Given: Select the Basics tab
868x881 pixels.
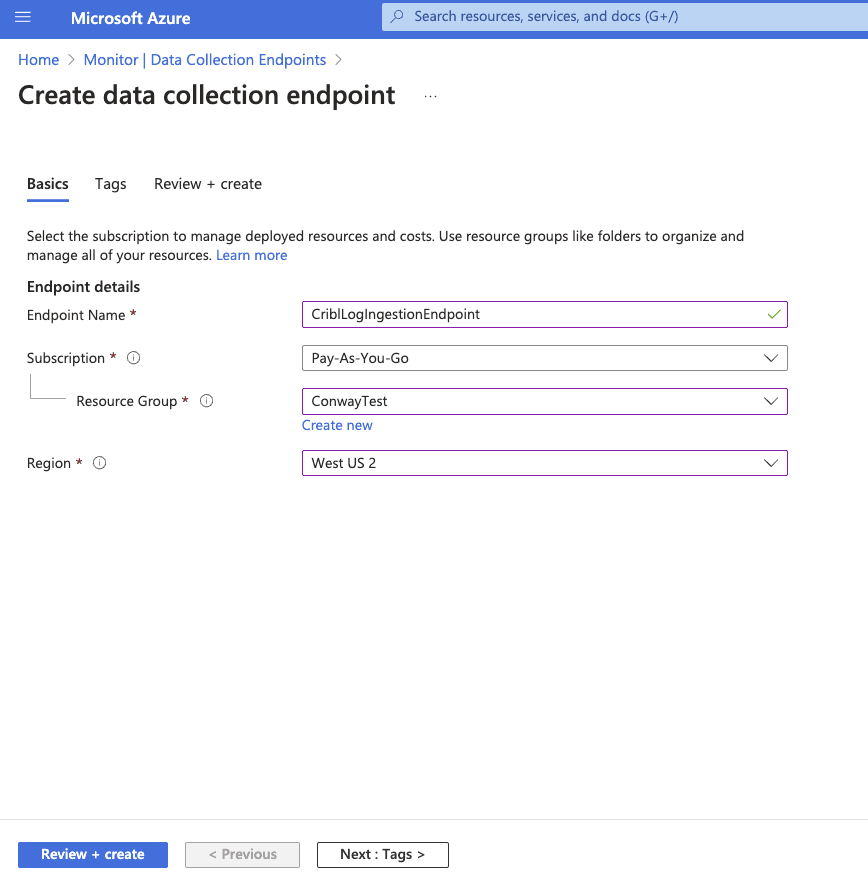Looking at the screenshot, I should [x=48, y=184].
